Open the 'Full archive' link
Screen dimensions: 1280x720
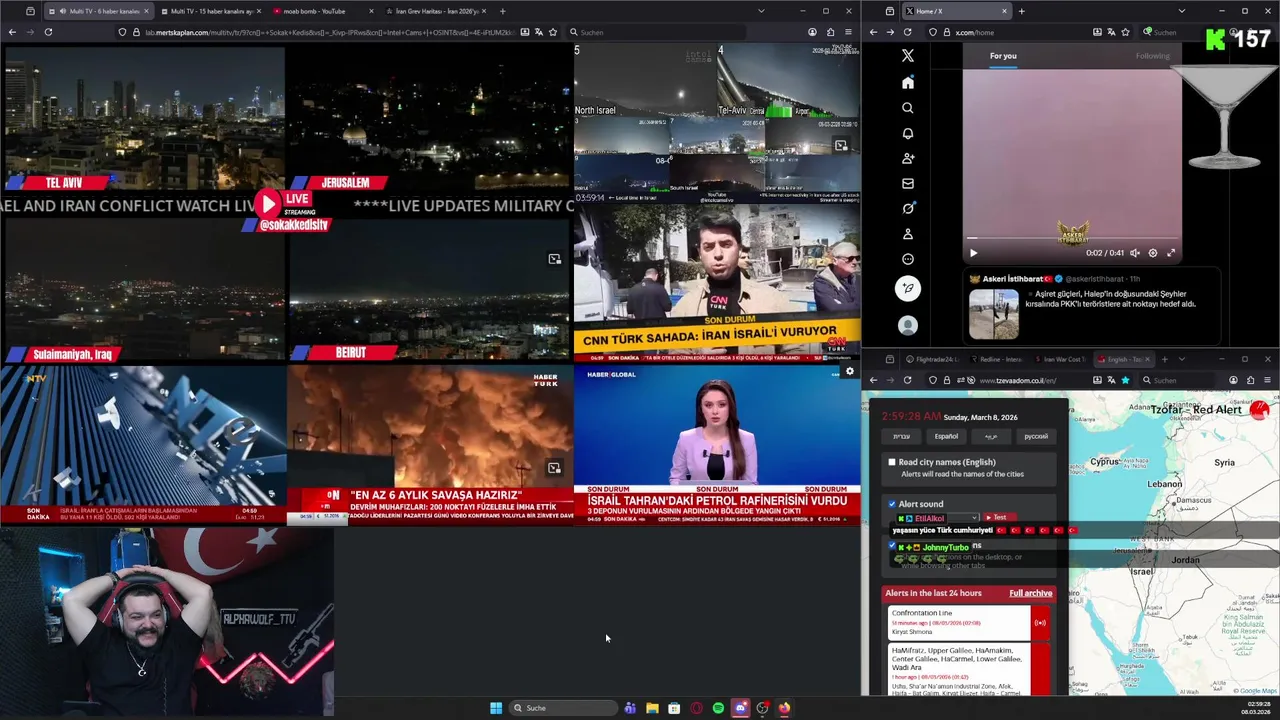1030,593
